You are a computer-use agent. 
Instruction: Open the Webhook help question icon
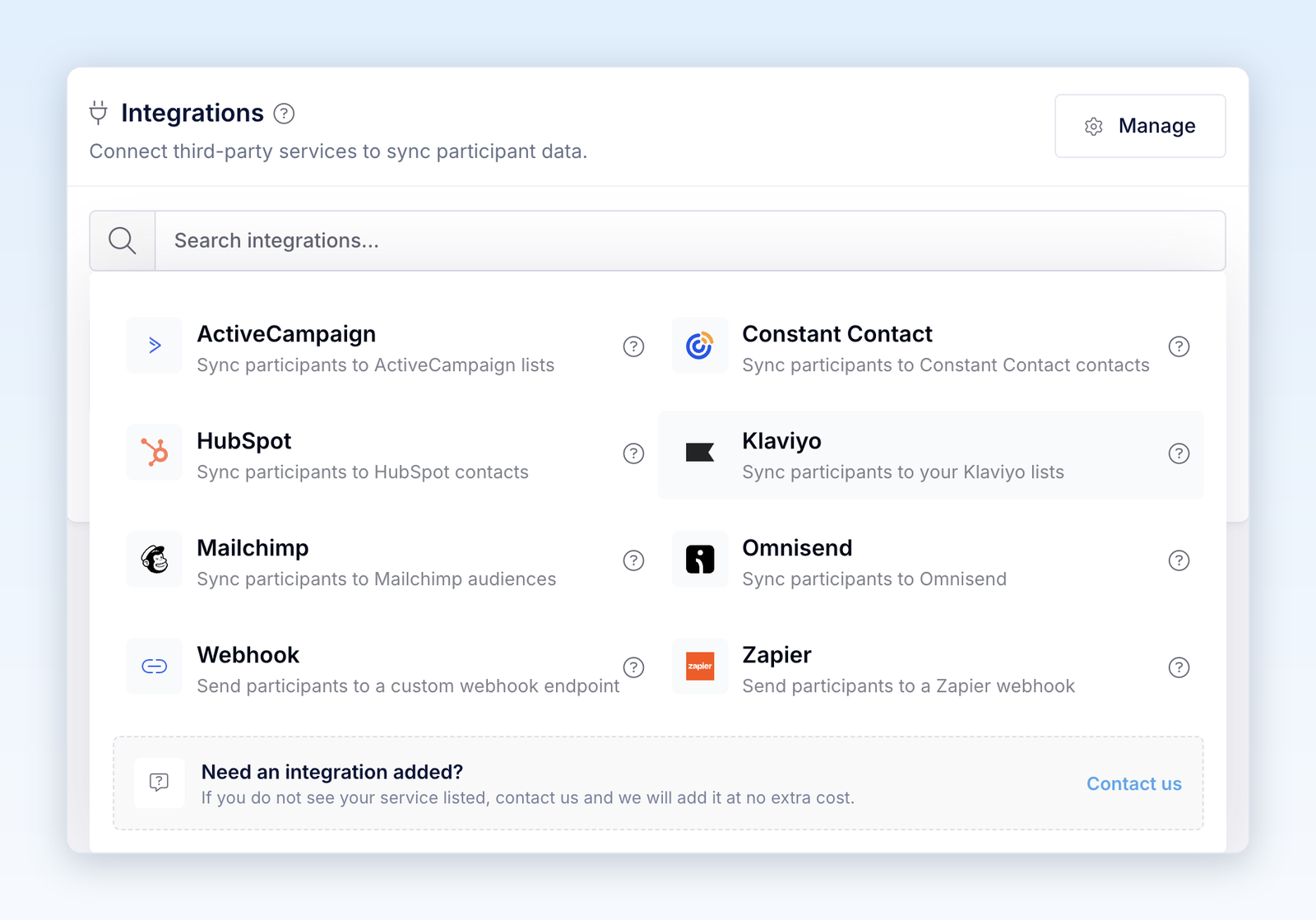pyautogui.click(x=633, y=667)
